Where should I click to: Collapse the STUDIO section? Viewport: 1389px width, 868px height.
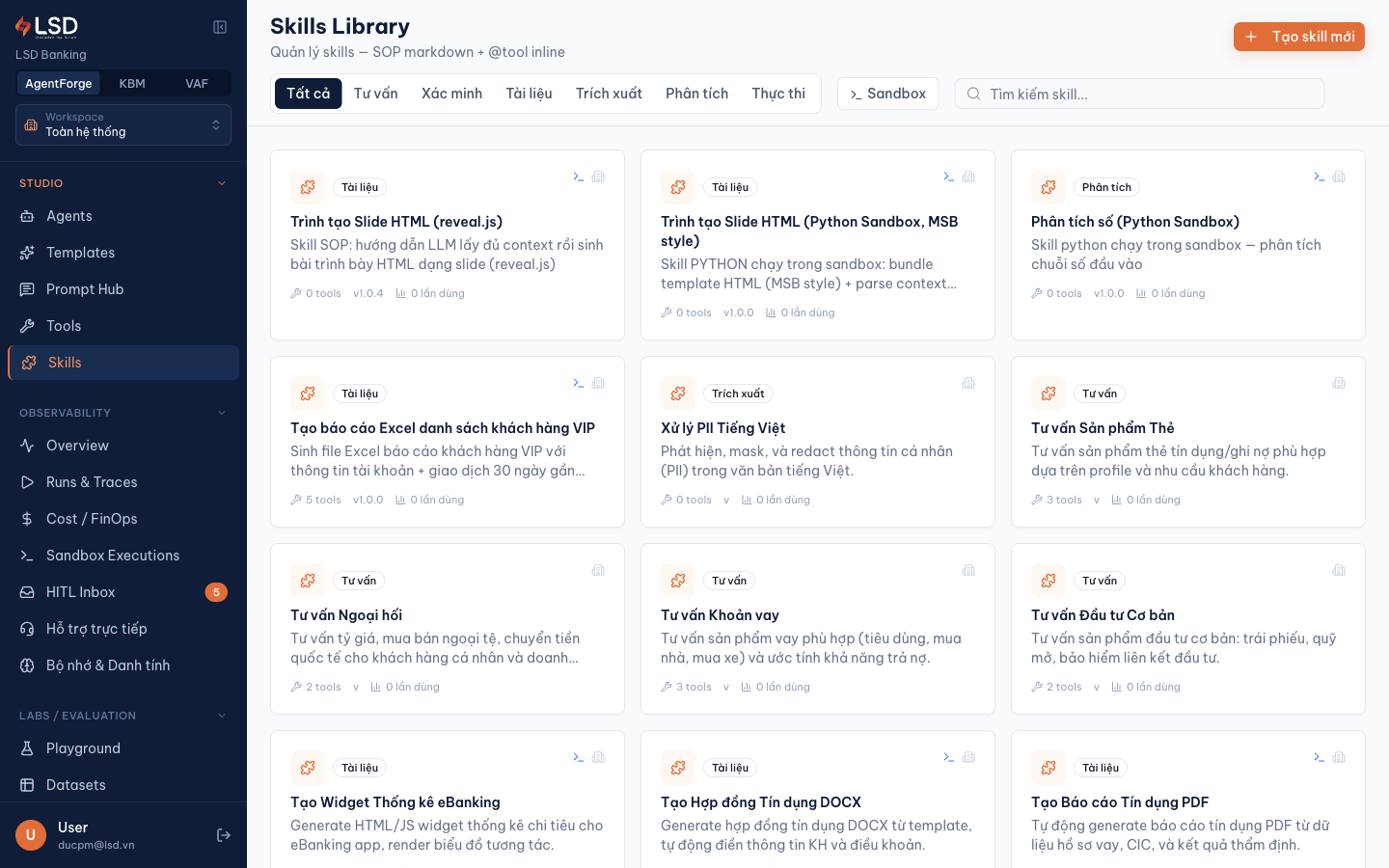[222, 183]
